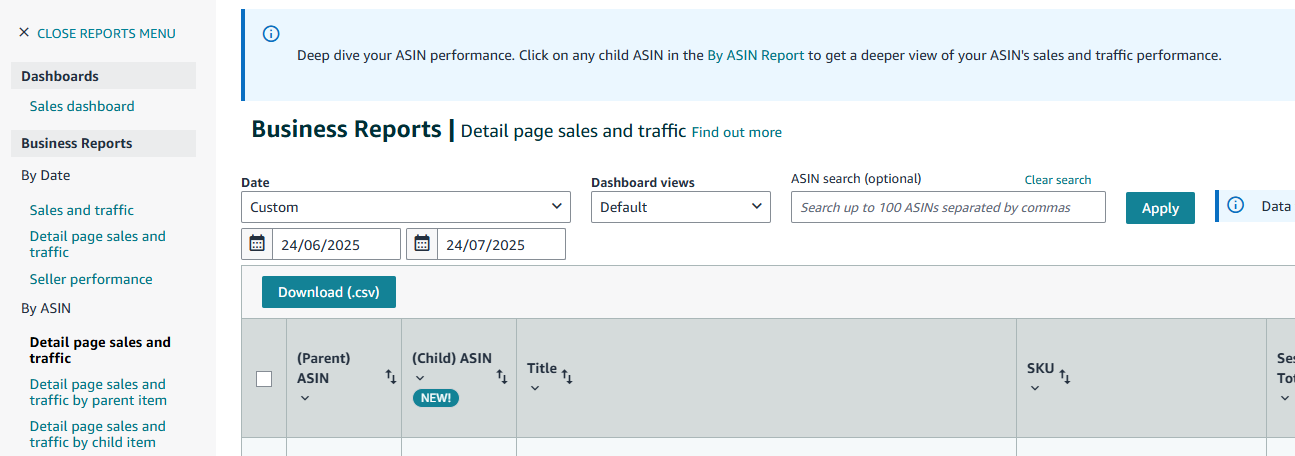Open Detail page sales by parent item

(x=98, y=392)
